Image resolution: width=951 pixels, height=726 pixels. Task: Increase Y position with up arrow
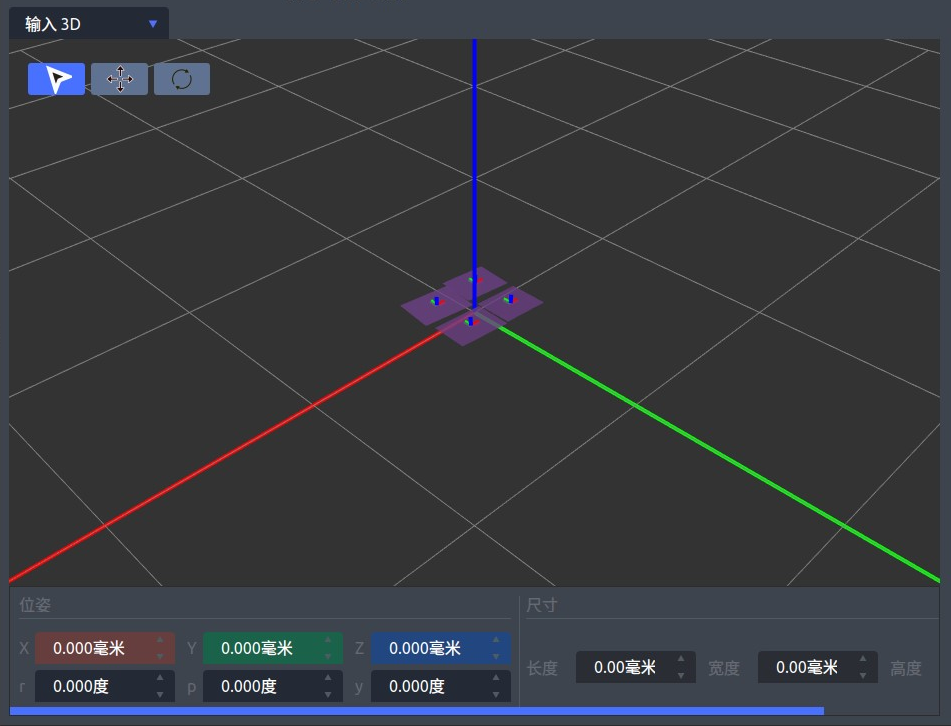[x=328, y=640]
